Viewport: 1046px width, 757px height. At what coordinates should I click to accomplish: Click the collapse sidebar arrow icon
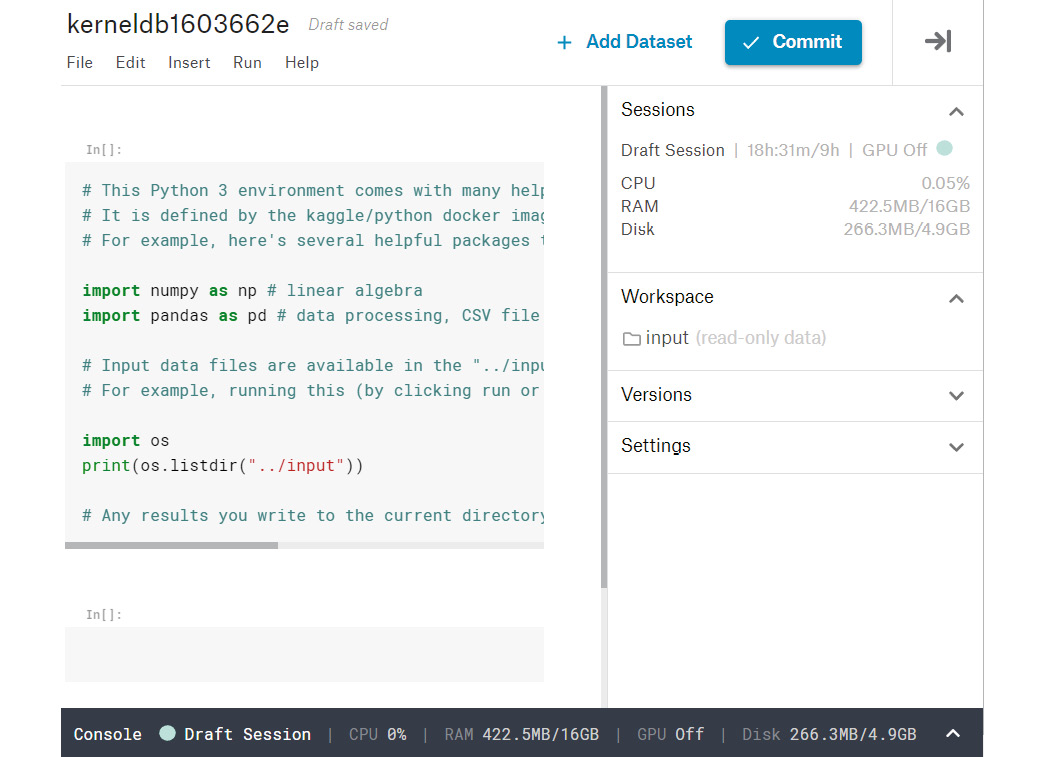(x=938, y=41)
